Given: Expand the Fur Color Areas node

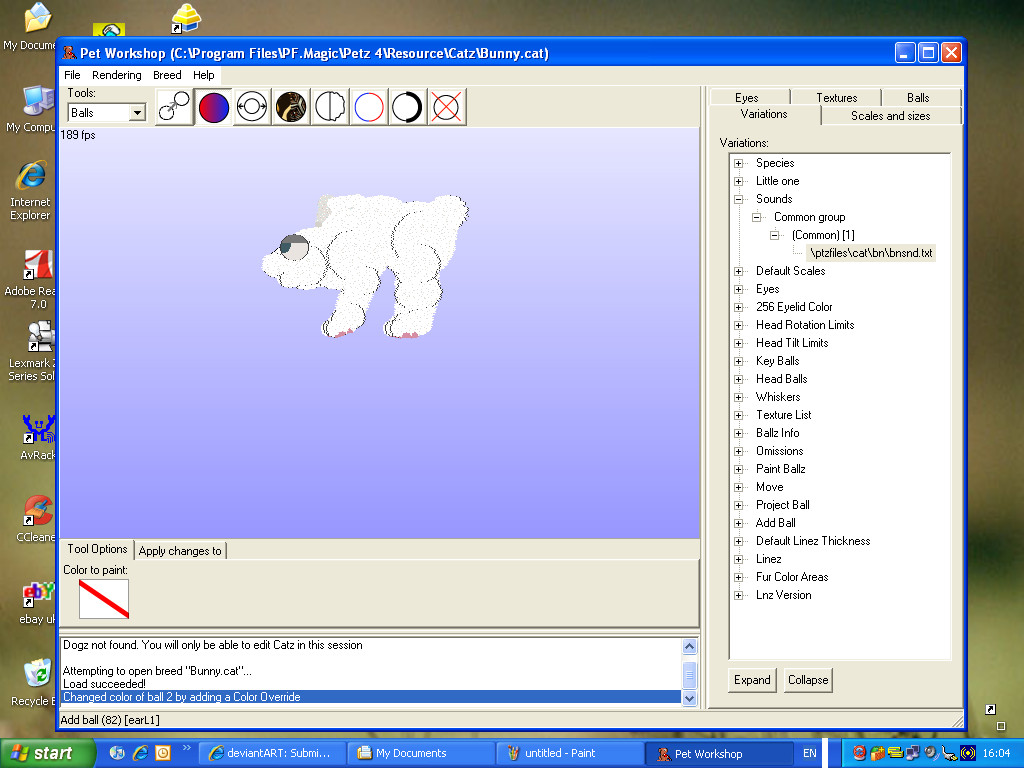Looking at the screenshot, I should [x=739, y=577].
